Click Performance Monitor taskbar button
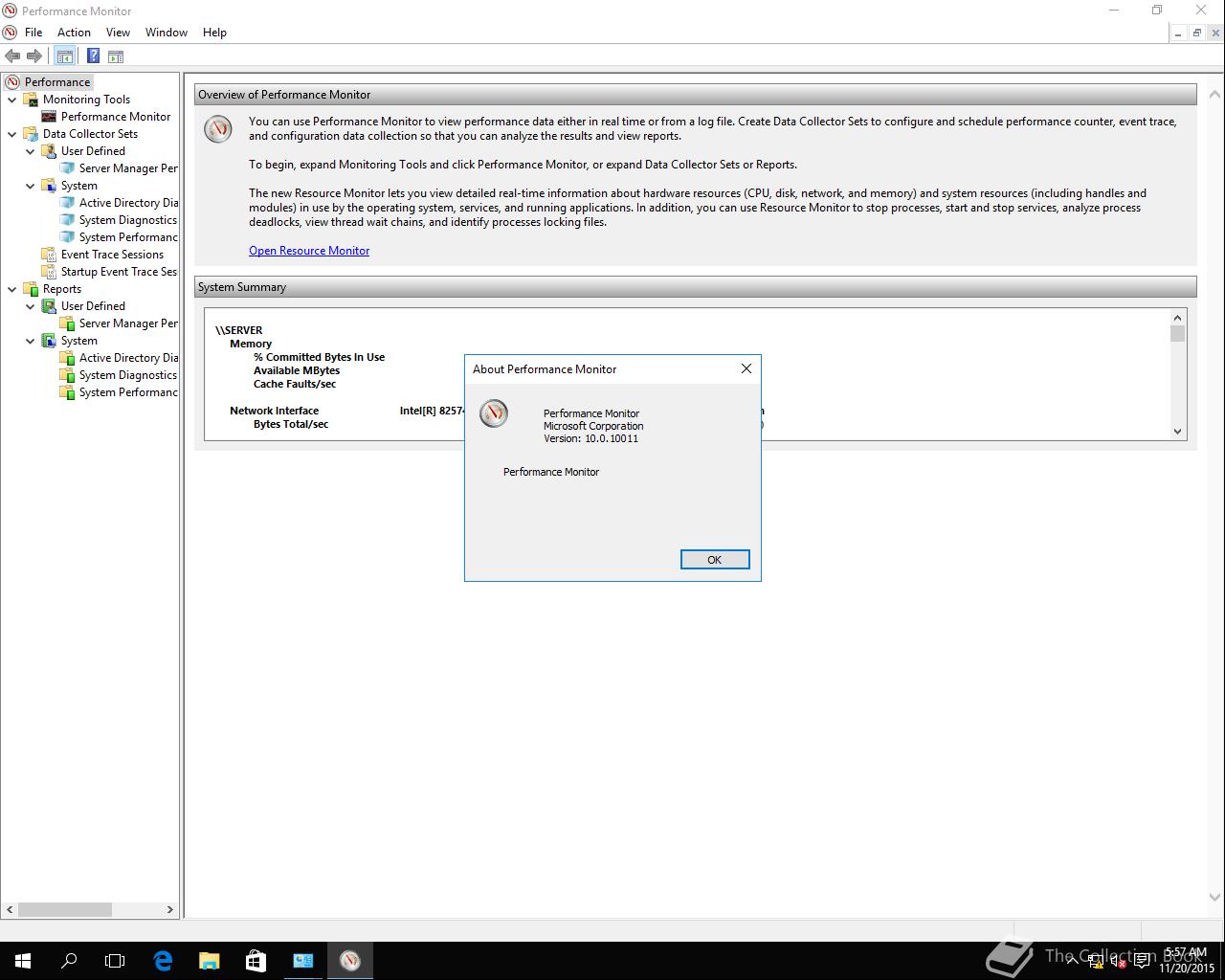The image size is (1225, 980). [x=349, y=961]
